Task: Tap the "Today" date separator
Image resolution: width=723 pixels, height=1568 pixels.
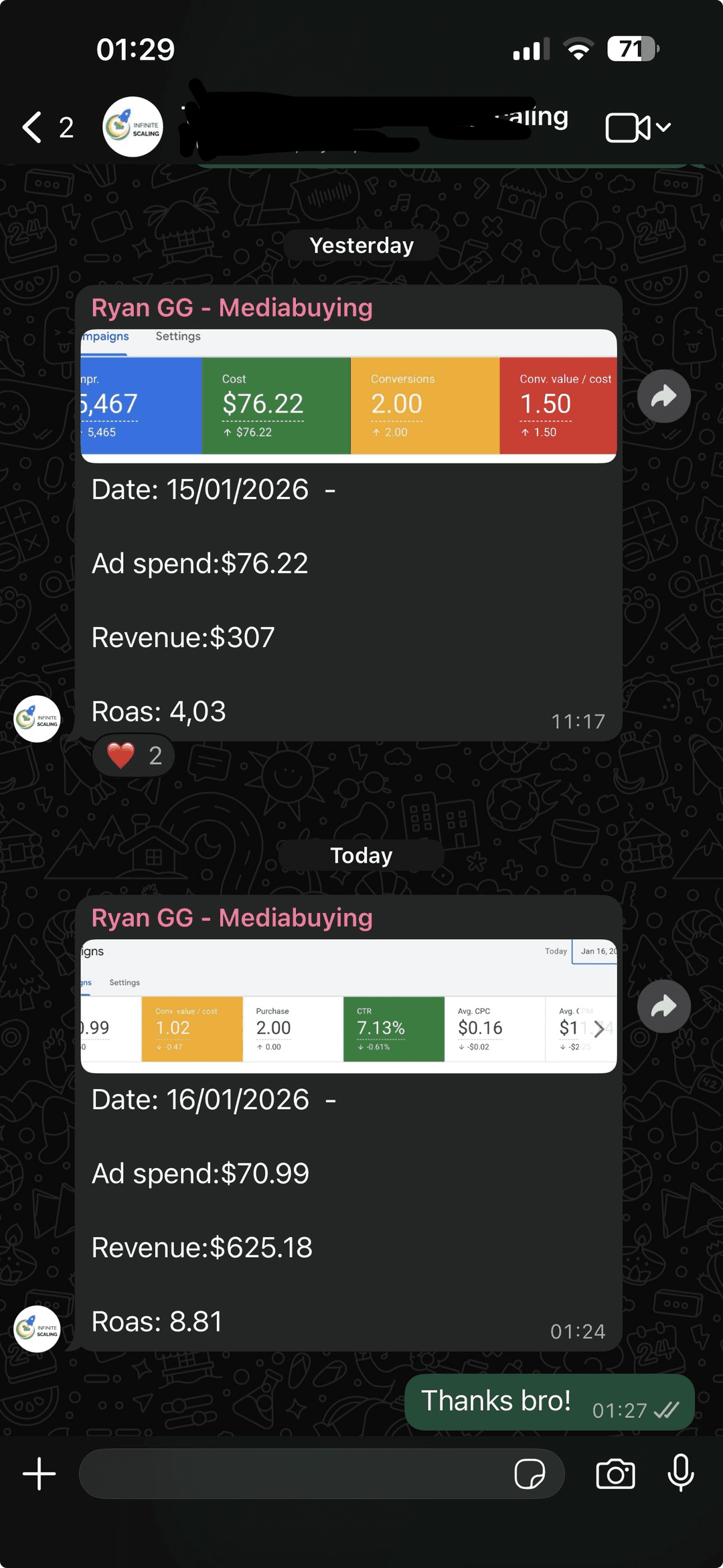Action: [x=361, y=855]
